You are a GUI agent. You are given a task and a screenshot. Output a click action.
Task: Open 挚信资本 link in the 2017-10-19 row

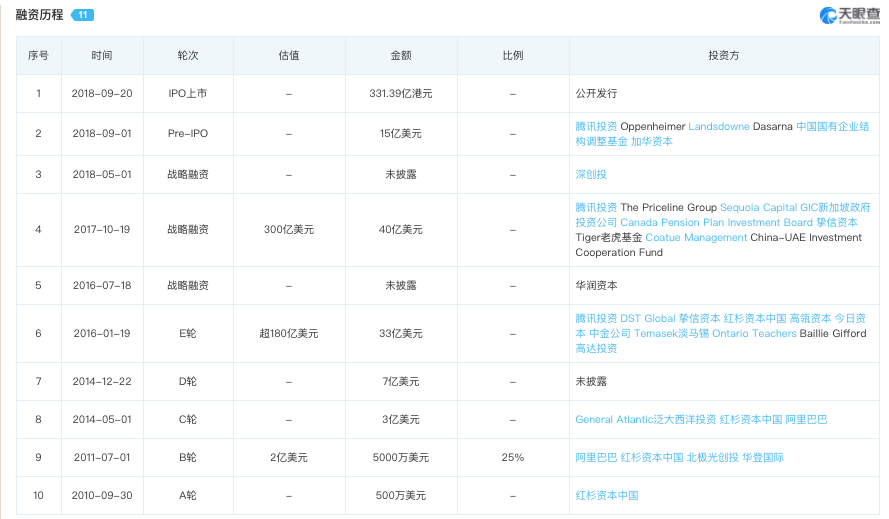[837, 222]
